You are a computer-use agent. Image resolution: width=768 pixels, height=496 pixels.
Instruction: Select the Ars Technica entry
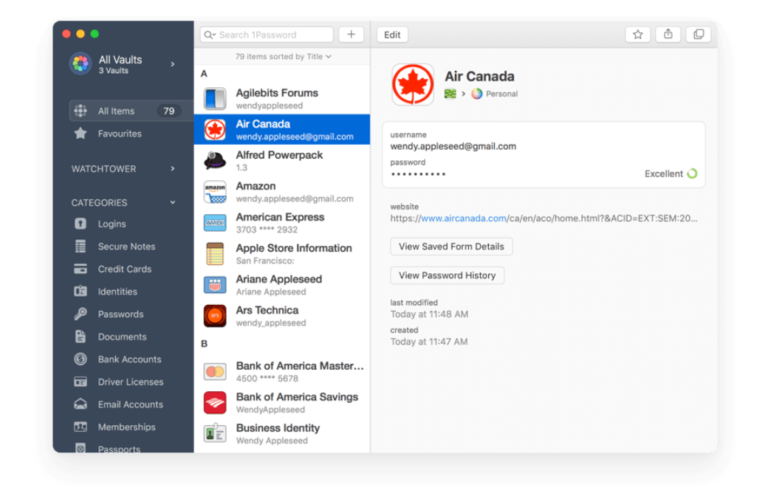282,316
